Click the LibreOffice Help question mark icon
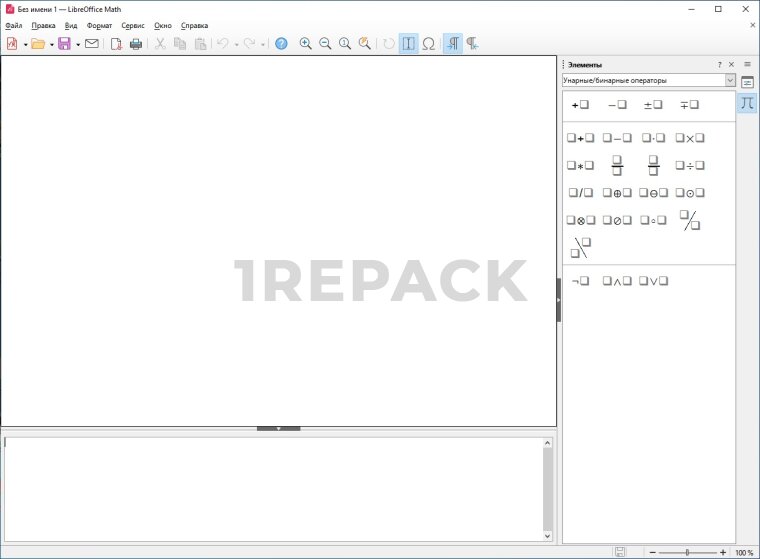The height and width of the screenshot is (559, 760). (281, 44)
